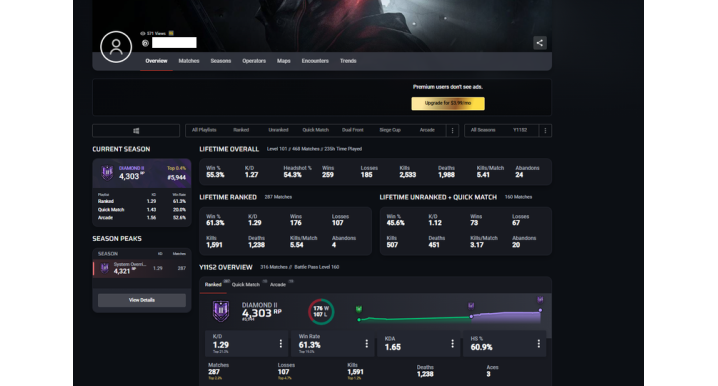Filter by Unranked playlist
This screenshot has width=718, height=386.
click(278, 130)
